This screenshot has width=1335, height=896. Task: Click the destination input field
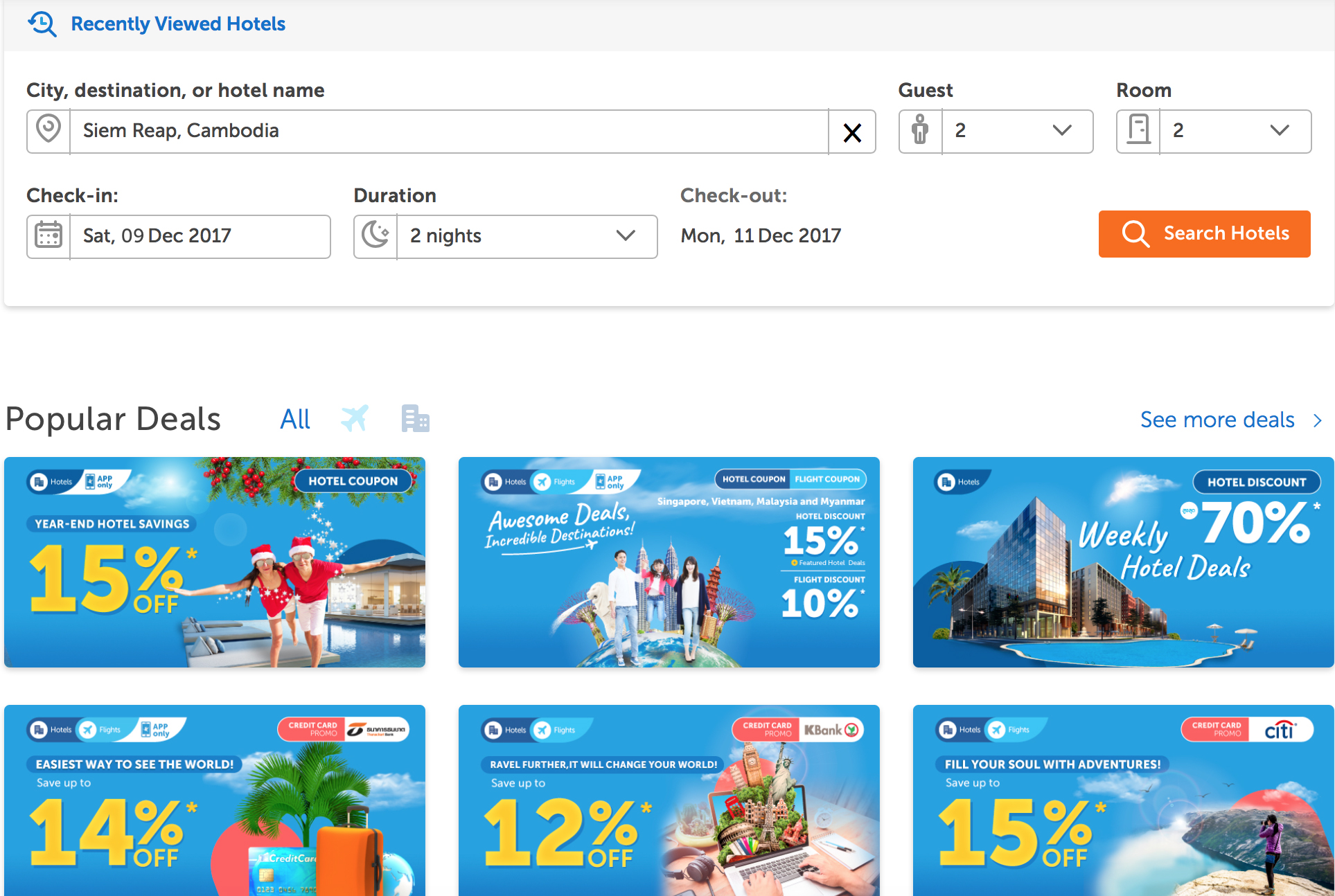[449, 131]
